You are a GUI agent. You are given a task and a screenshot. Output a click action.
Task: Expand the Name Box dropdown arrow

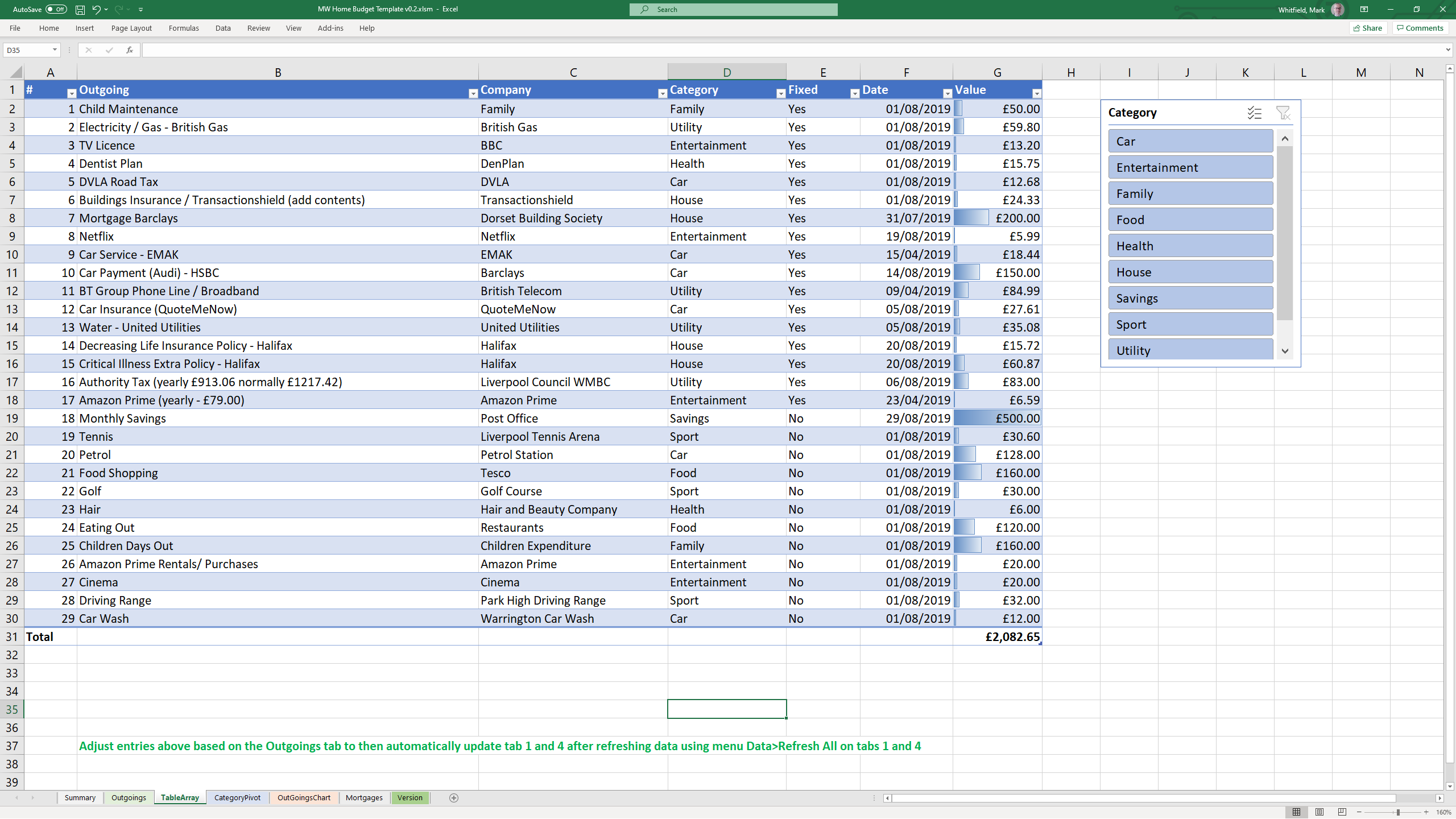coord(55,50)
